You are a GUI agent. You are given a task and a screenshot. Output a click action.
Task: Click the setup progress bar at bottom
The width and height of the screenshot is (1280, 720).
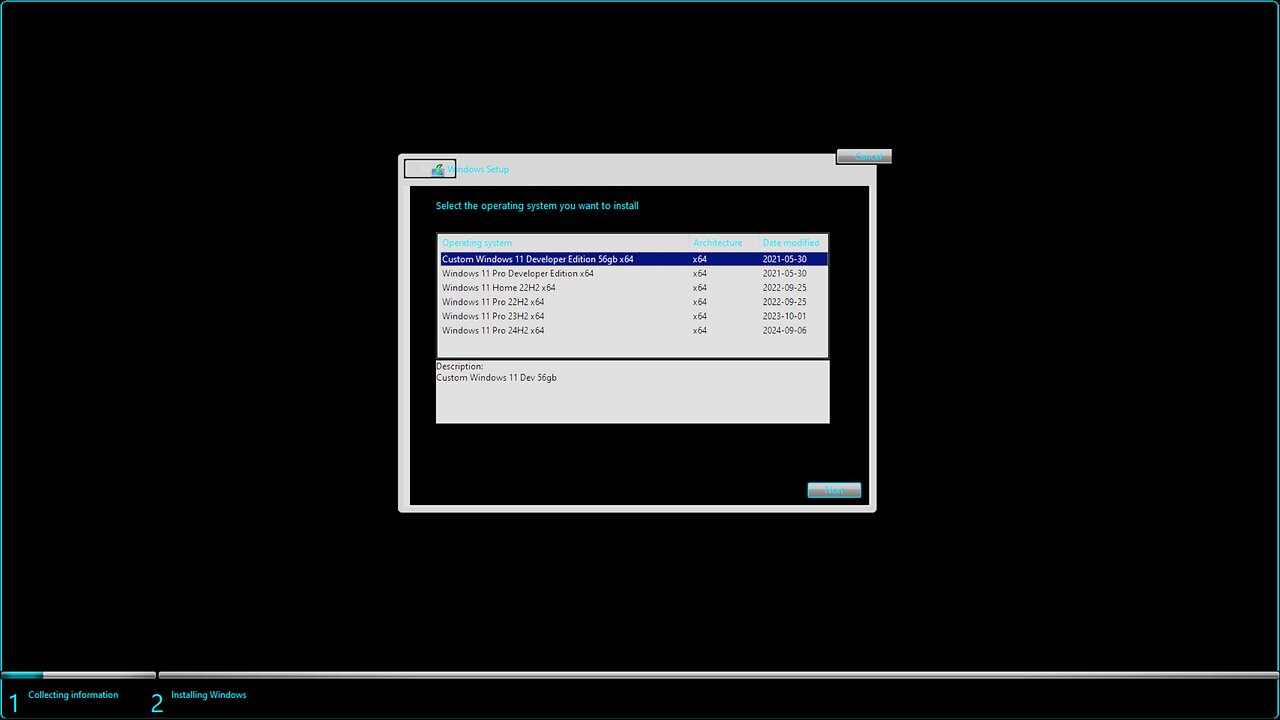pos(640,675)
